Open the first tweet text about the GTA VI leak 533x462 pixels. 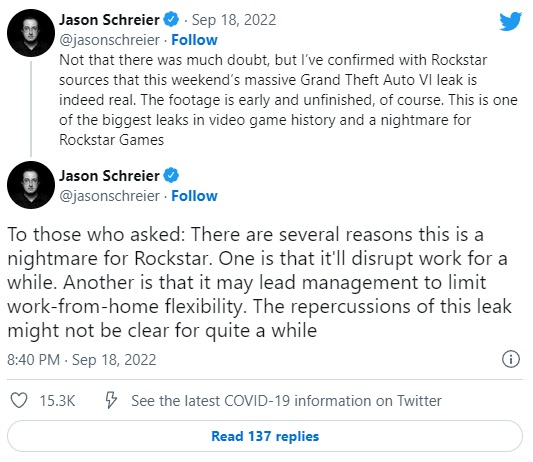[288, 100]
